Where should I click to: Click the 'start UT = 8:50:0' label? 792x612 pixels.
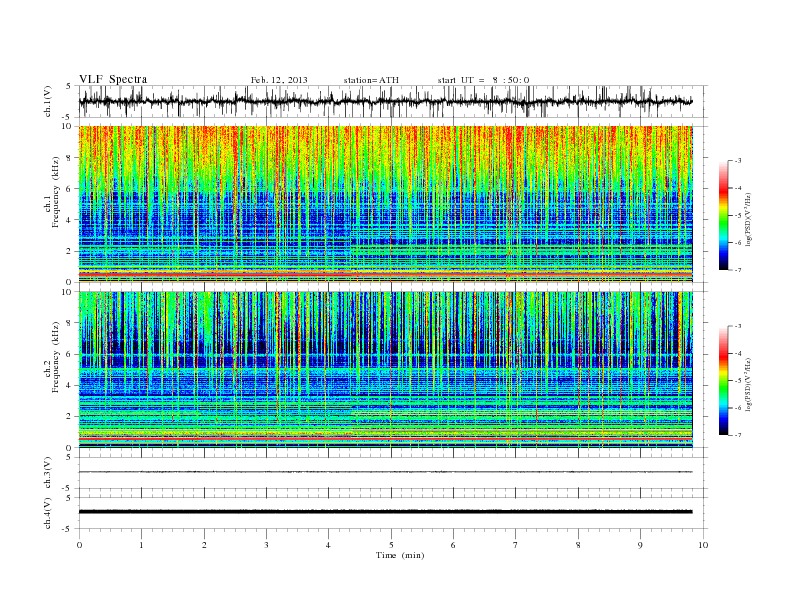point(483,80)
